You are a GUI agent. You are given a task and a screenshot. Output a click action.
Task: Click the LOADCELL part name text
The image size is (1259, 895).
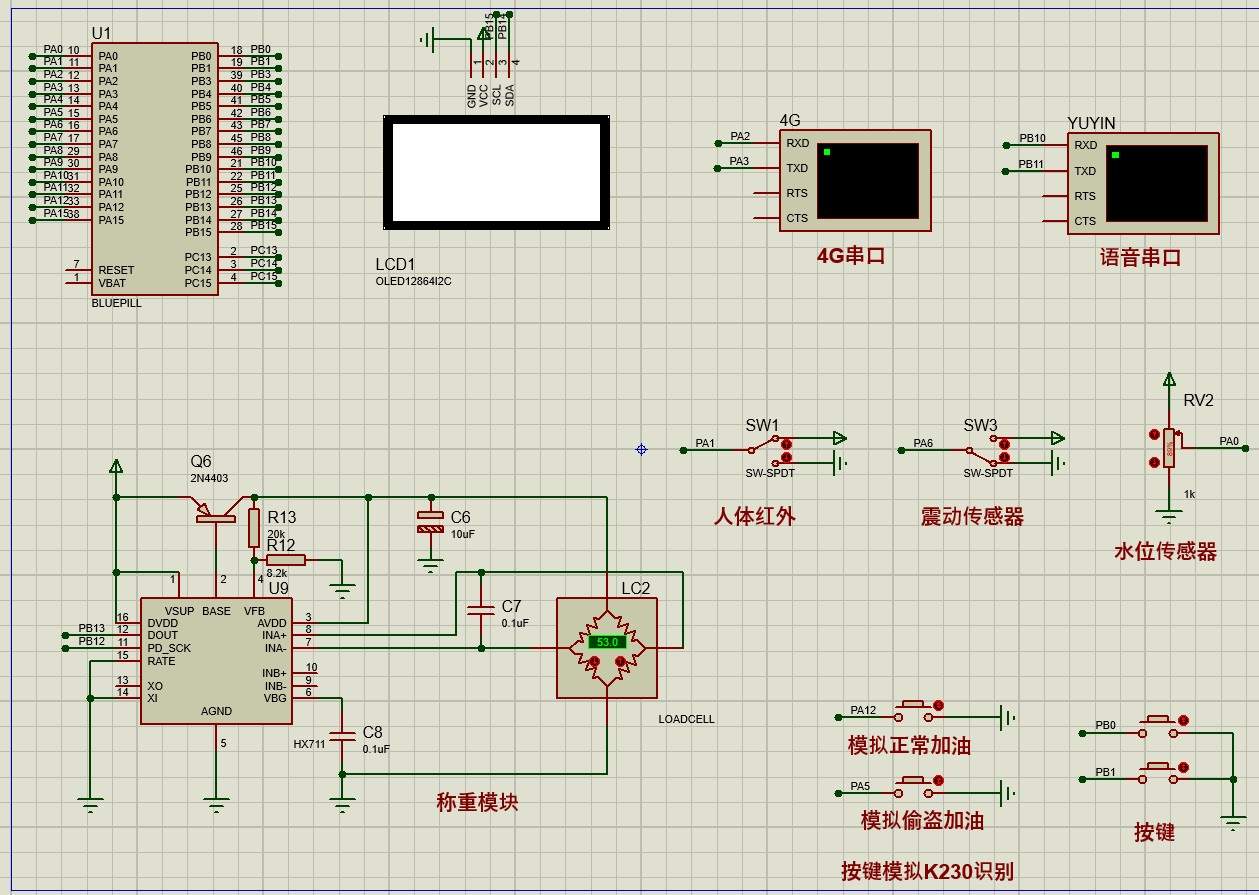[687, 719]
